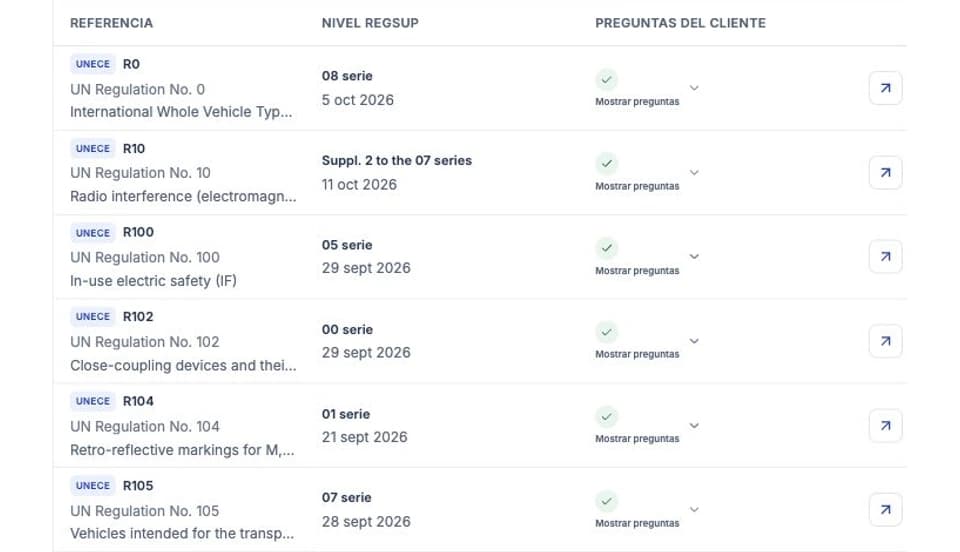
Task: Click the NIVEL REGSUP column header
Action: click(x=370, y=23)
